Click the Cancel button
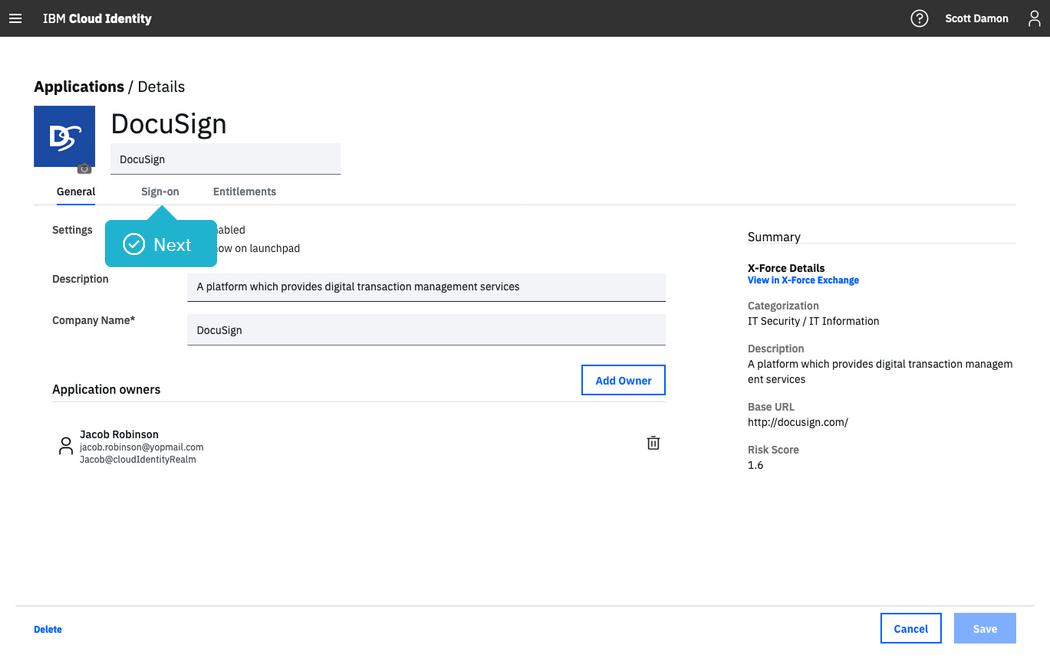 [x=911, y=628]
